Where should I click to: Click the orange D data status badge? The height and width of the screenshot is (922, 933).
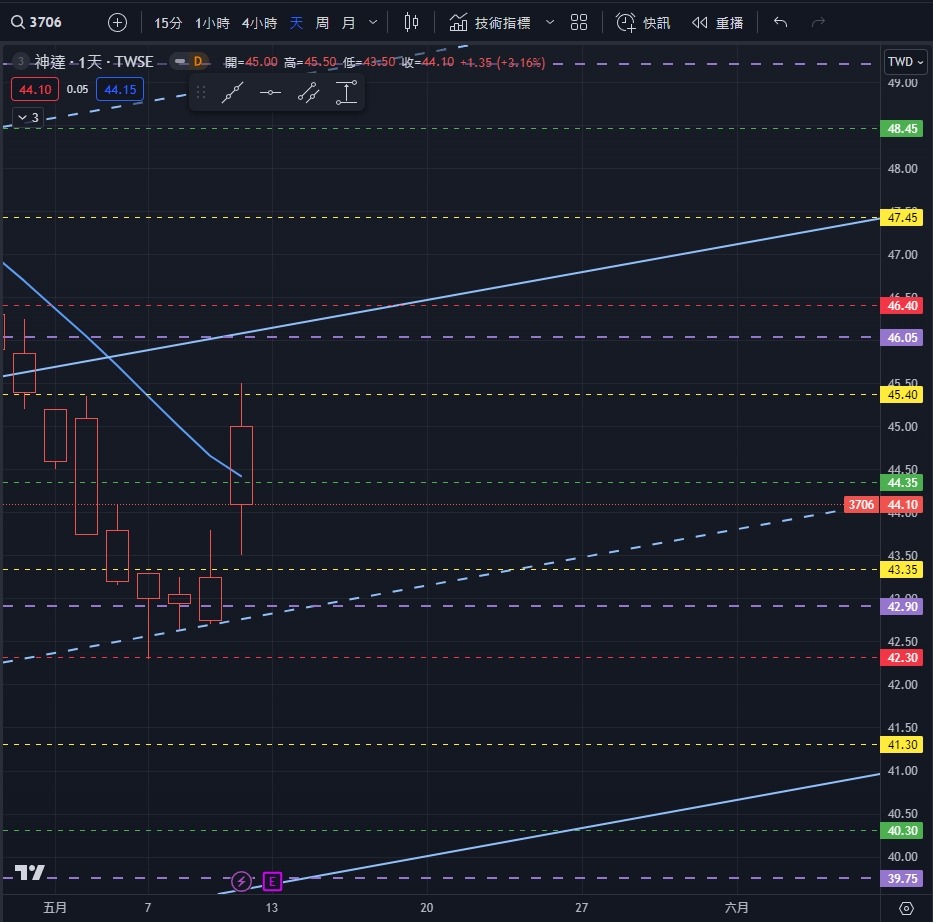pos(198,61)
